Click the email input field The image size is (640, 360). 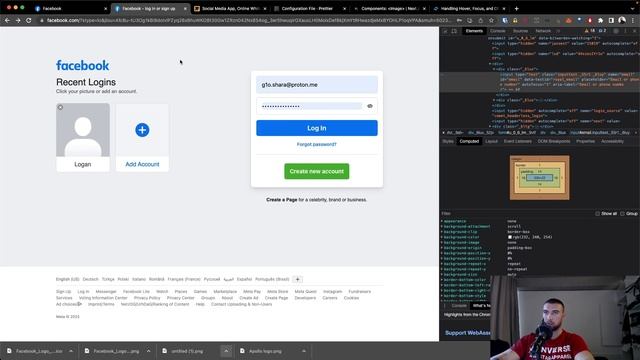click(317, 85)
